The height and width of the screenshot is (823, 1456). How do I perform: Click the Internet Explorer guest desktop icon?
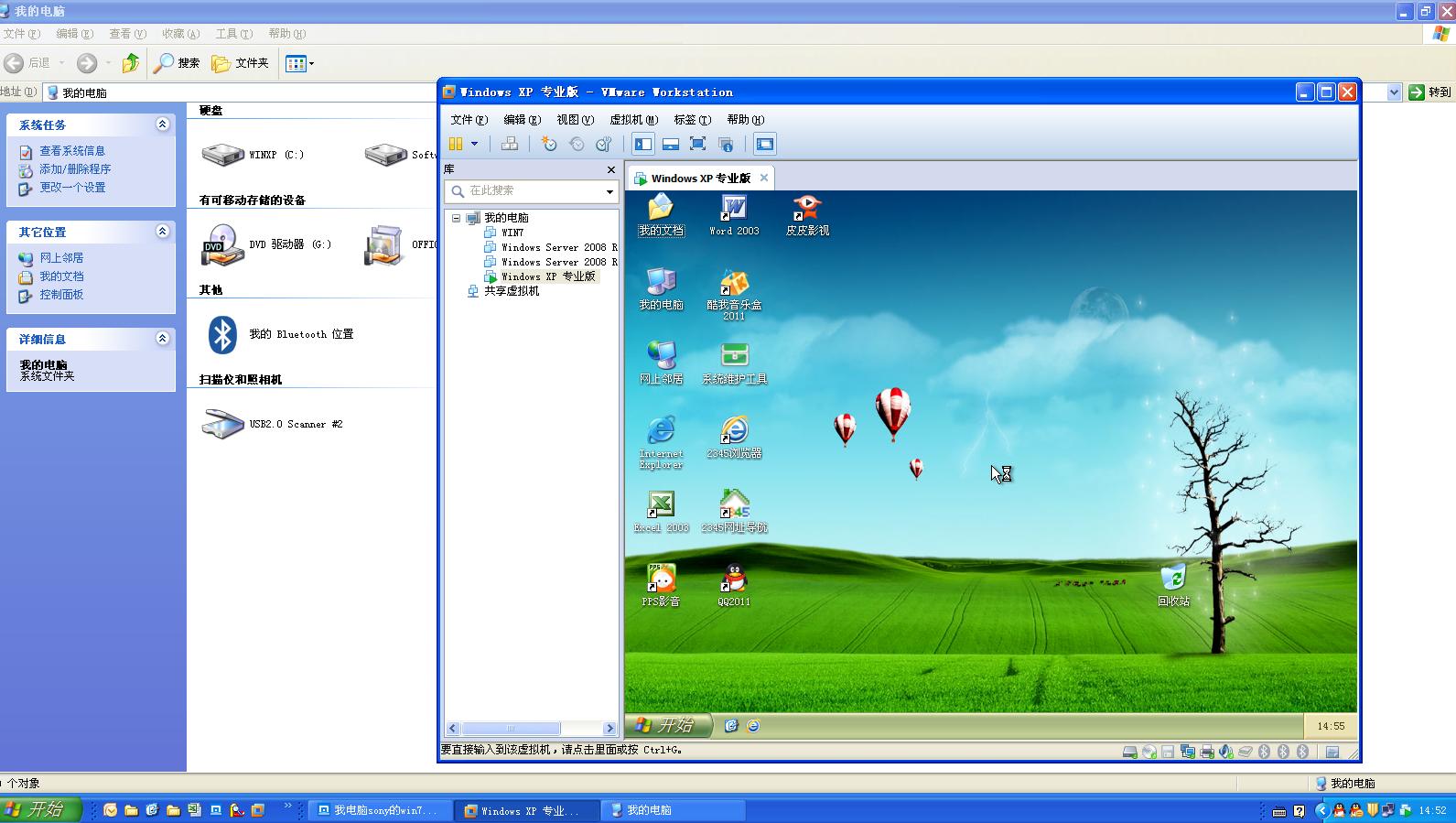tap(661, 443)
